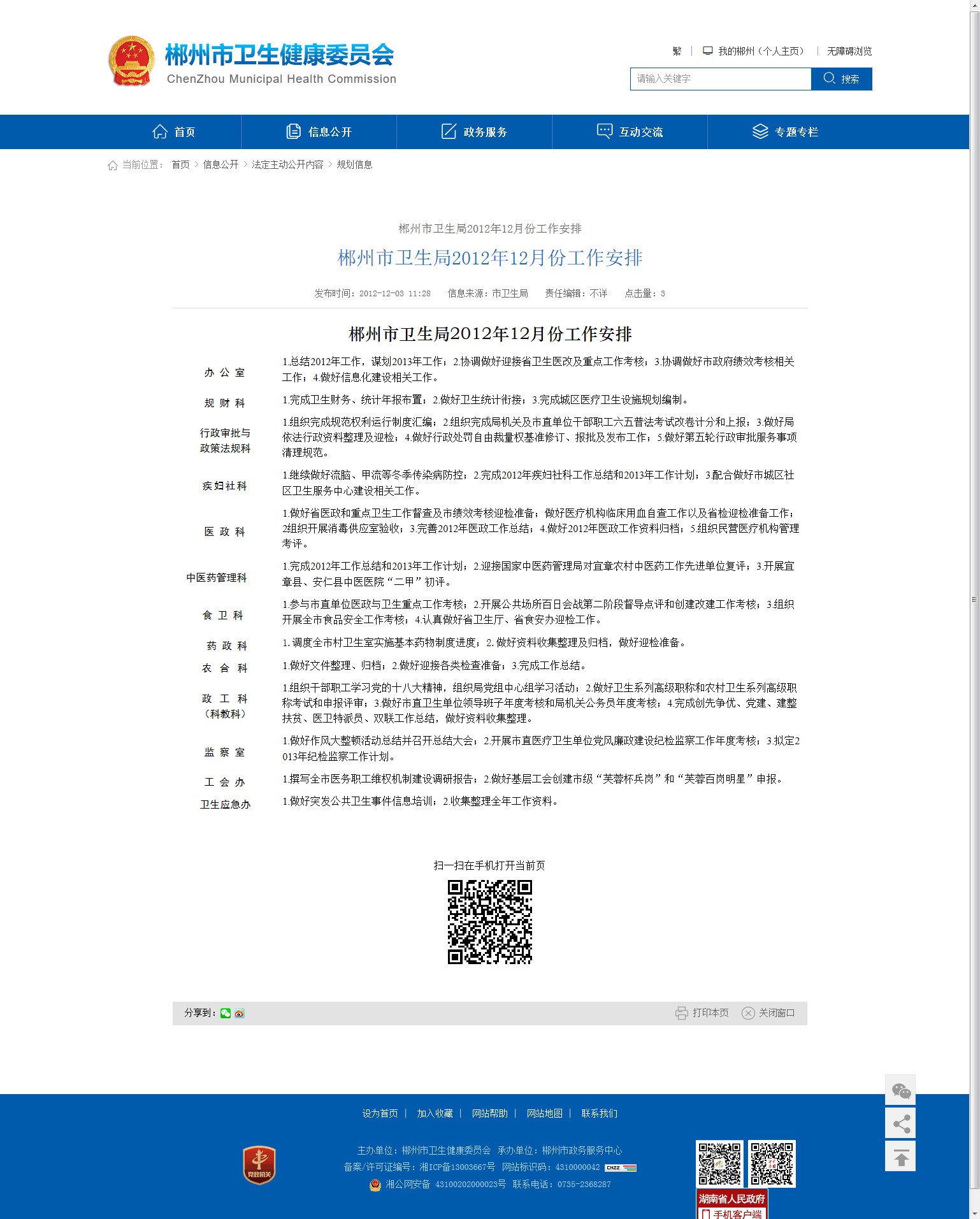980x1219 pixels.
Task: Open 法定主动公开内容 breadcrumb link
Action: (287, 164)
